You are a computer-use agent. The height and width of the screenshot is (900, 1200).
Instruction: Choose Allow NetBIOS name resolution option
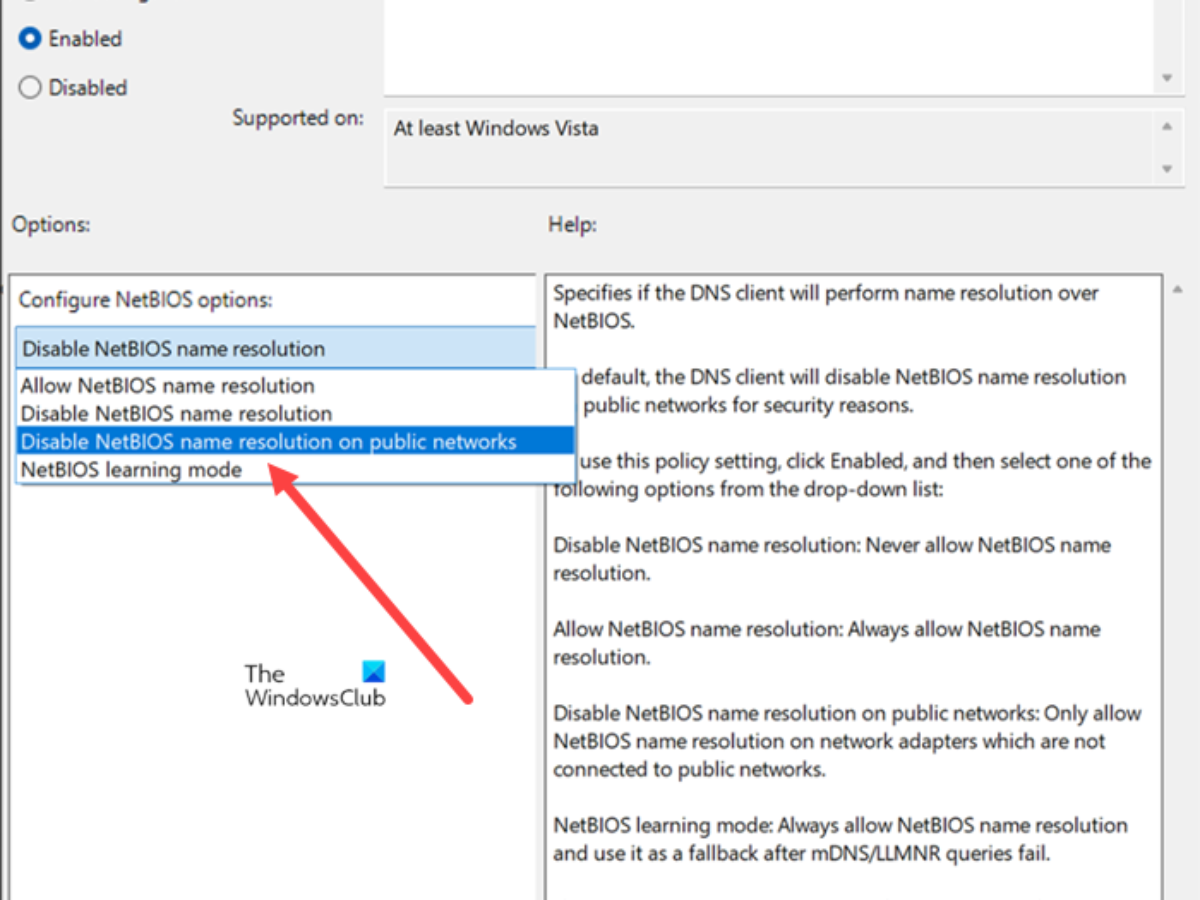click(x=168, y=386)
